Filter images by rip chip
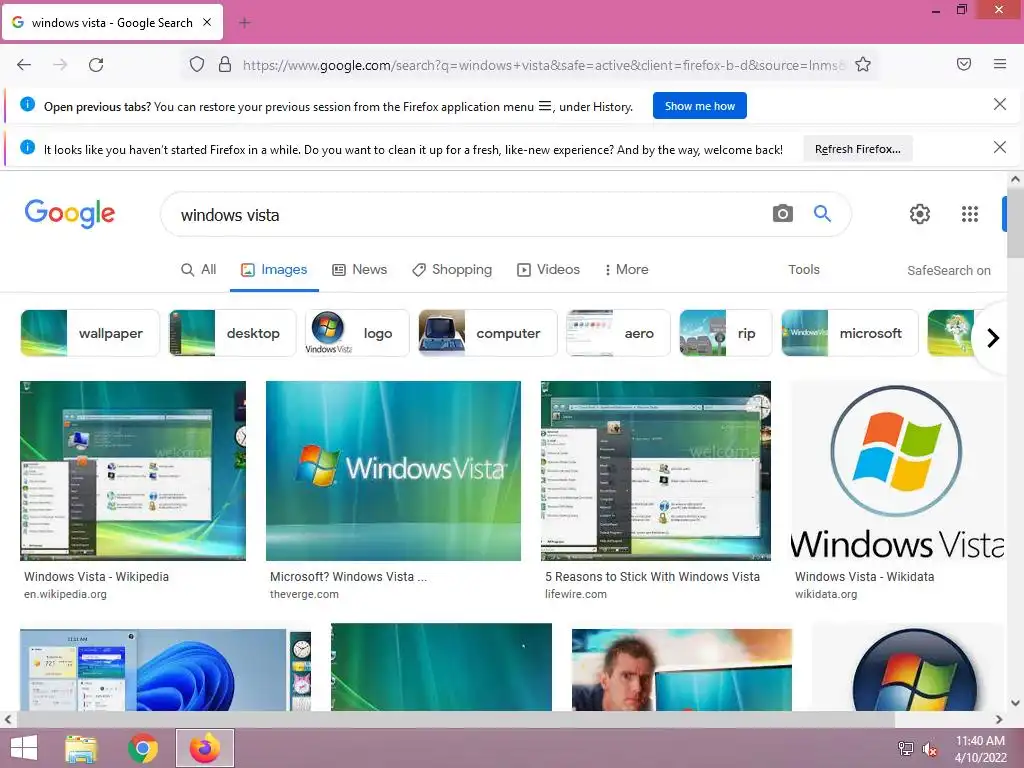Viewport: 1024px width, 768px height. [x=726, y=333]
